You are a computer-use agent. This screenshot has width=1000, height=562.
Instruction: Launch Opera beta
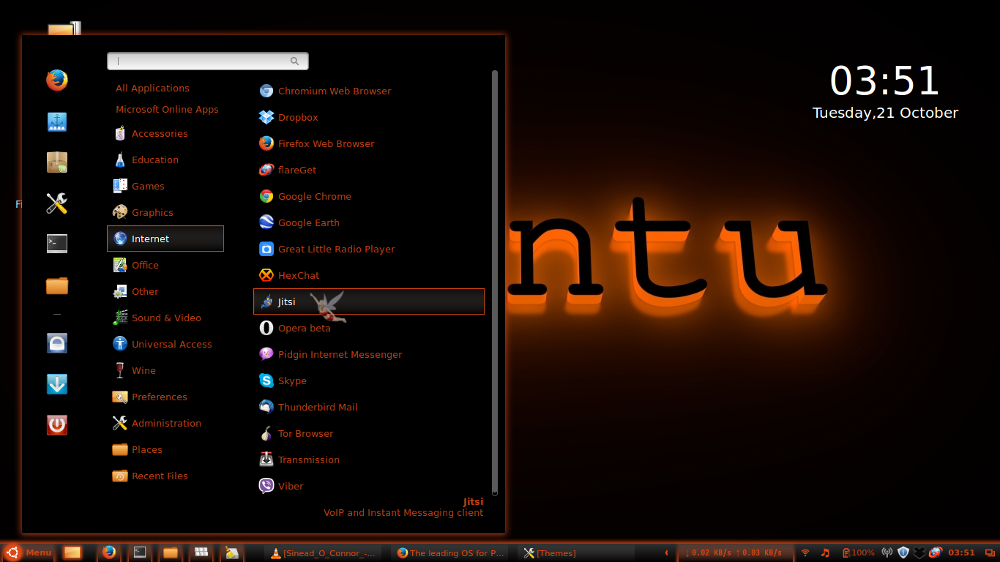(x=369, y=328)
